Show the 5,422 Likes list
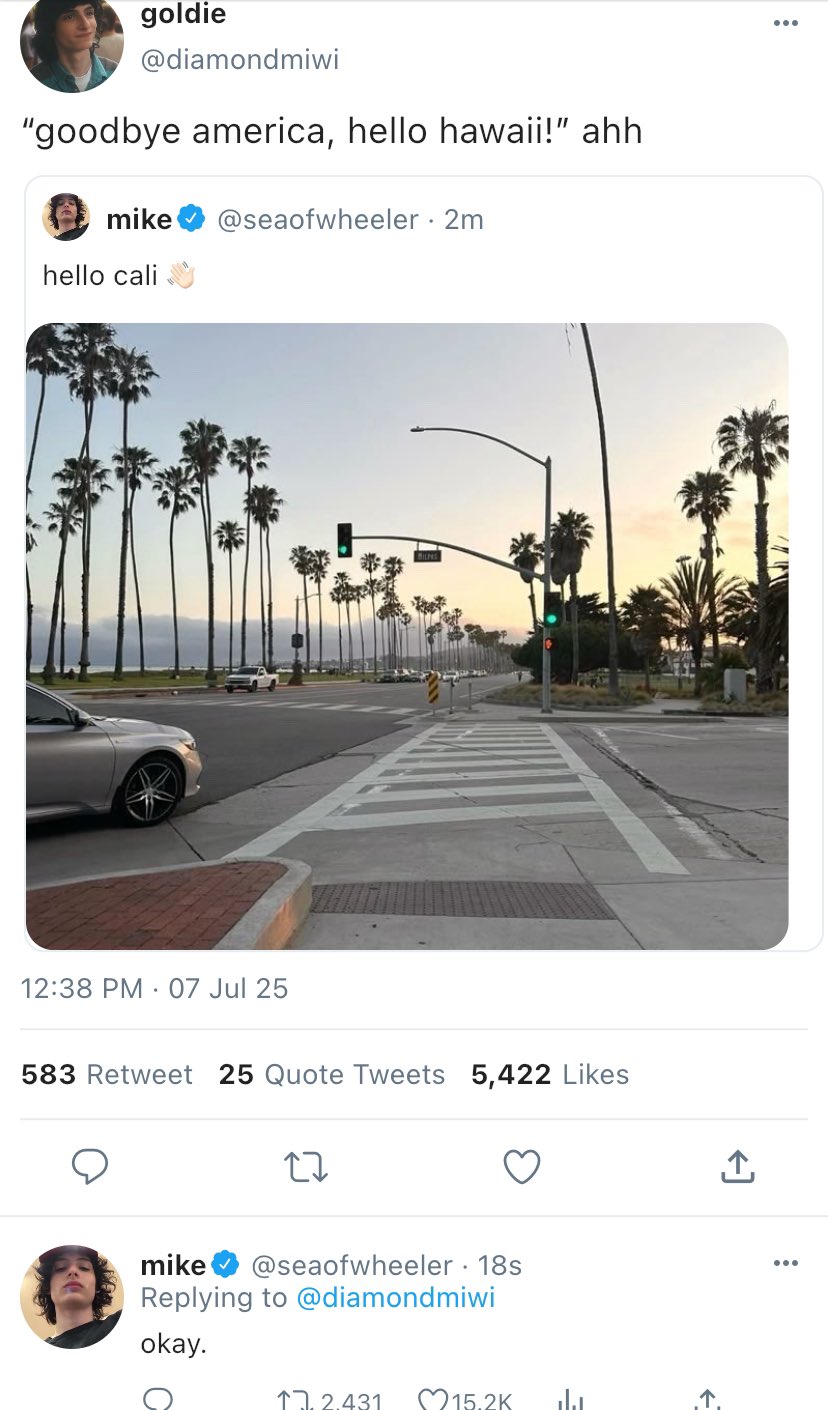 [550, 1074]
